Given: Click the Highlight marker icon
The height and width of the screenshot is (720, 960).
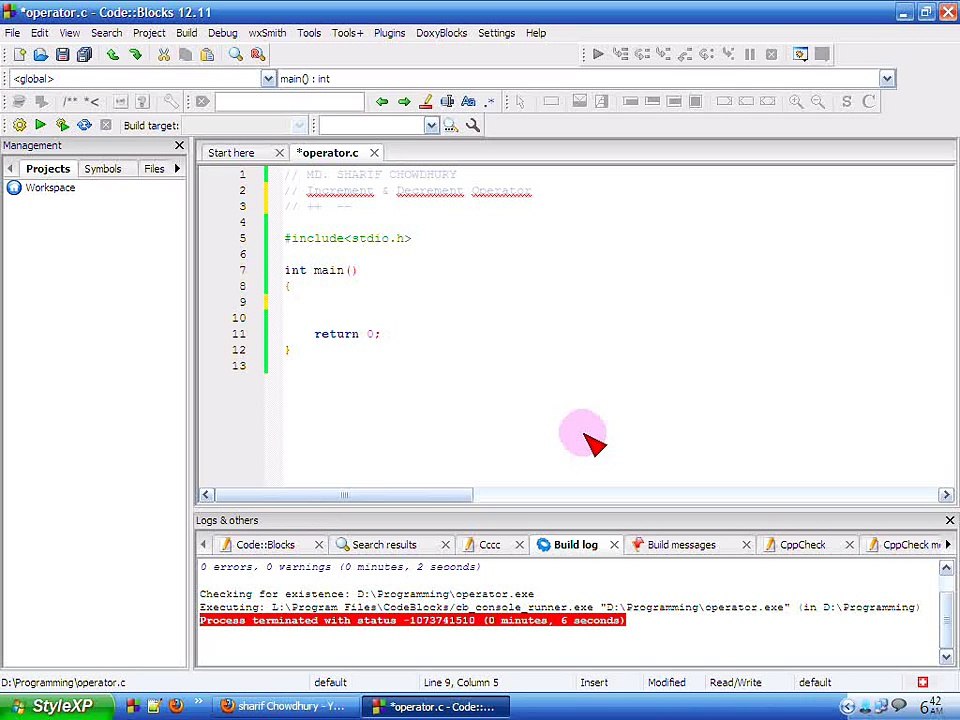Looking at the screenshot, I should pos(426,102).
